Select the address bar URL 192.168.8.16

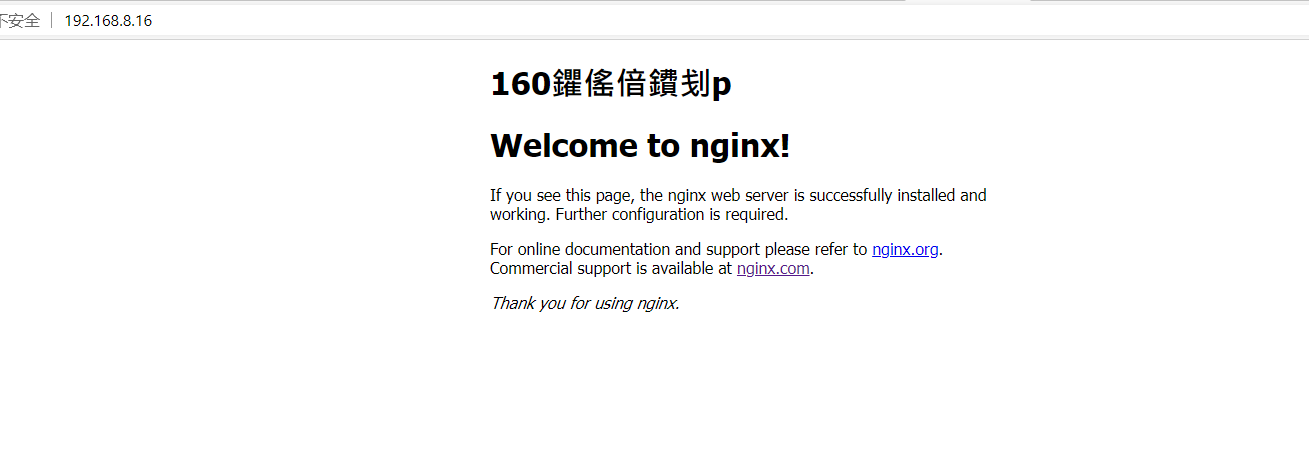108,21
